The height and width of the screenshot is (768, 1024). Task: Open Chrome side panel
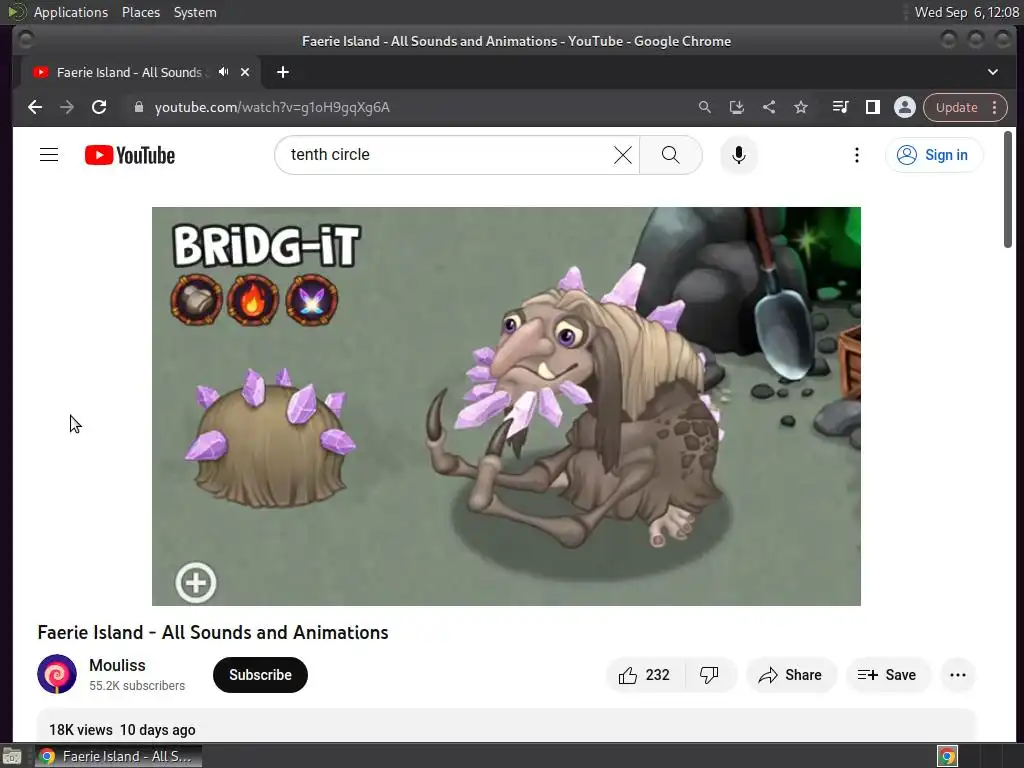click(872, 107)
